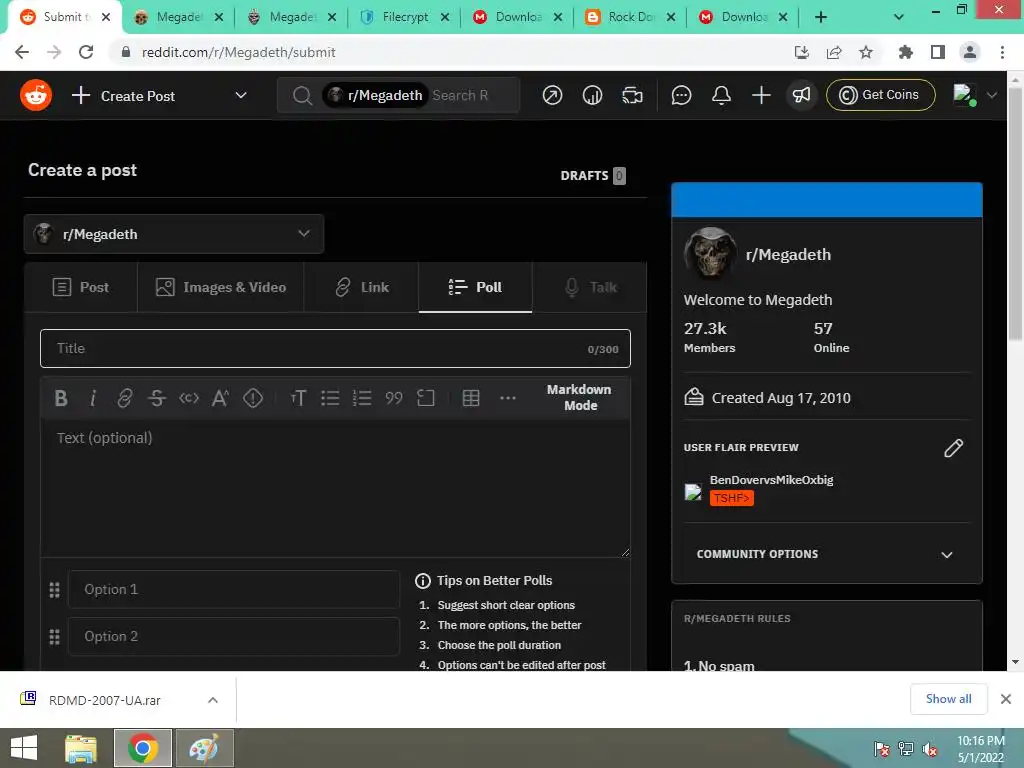This screenshot has width=1024, height=768.
Task: Open the notifications bell
Action: (x=721, y=96)
